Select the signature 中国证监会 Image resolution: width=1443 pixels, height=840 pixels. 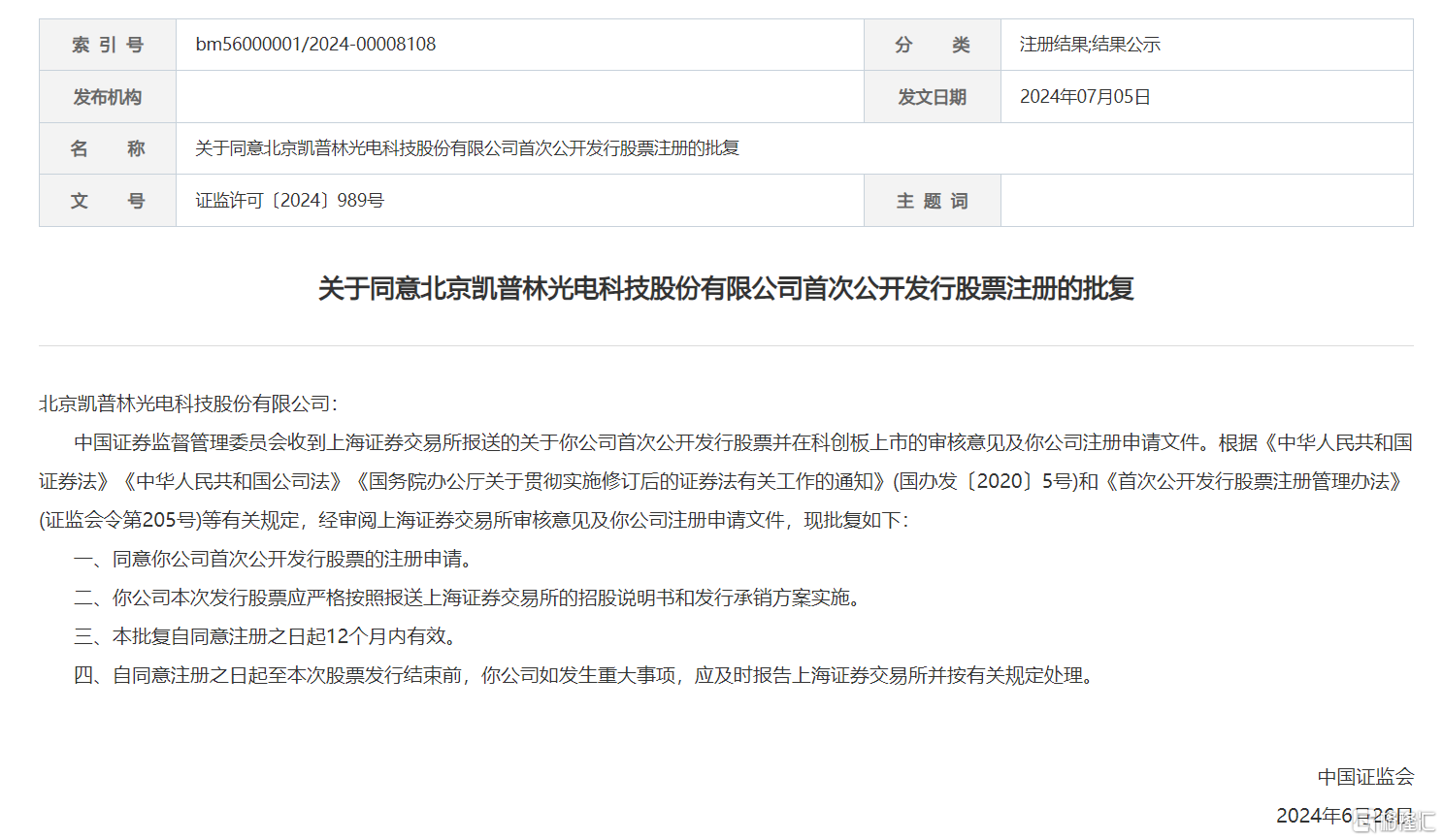(x=1365, y=777)
